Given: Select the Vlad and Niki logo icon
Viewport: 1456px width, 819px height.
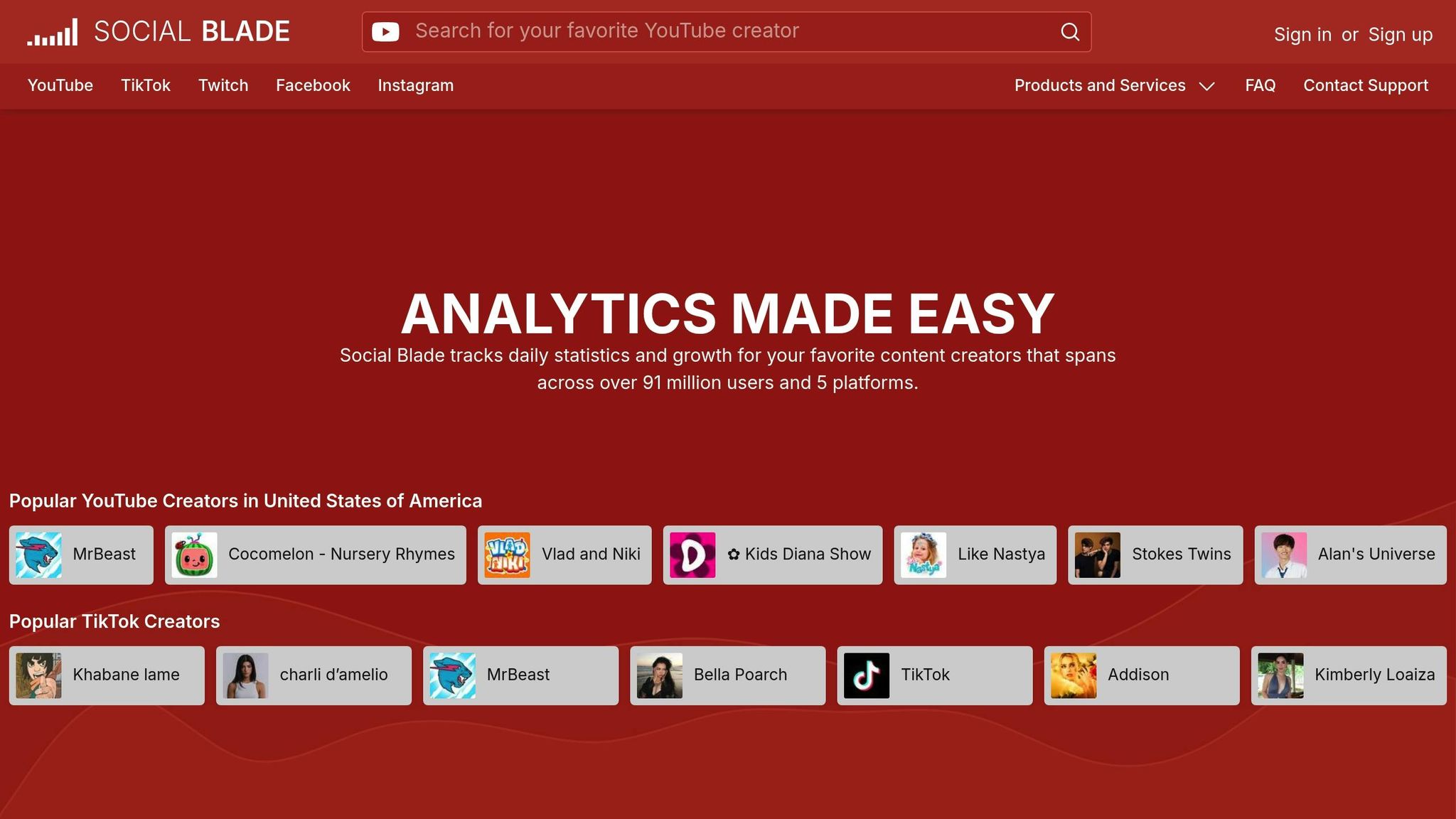Looking at the screenshot, I should pos(507,555).
